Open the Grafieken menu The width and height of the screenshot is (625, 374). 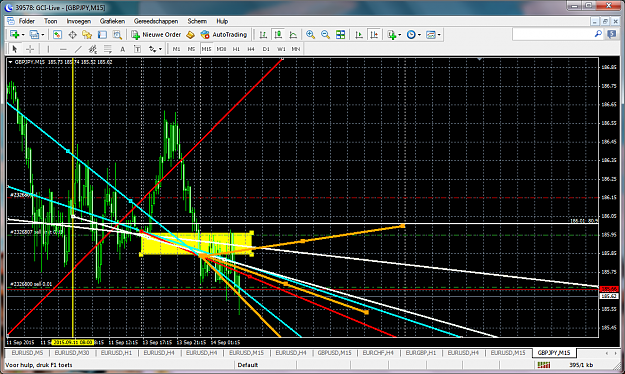click(x=112, y=21)
